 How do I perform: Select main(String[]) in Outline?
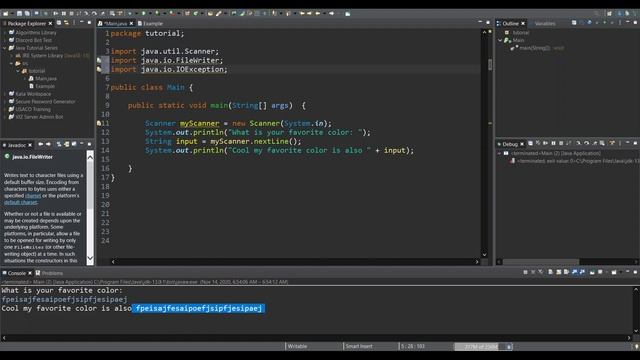(534, 48)
